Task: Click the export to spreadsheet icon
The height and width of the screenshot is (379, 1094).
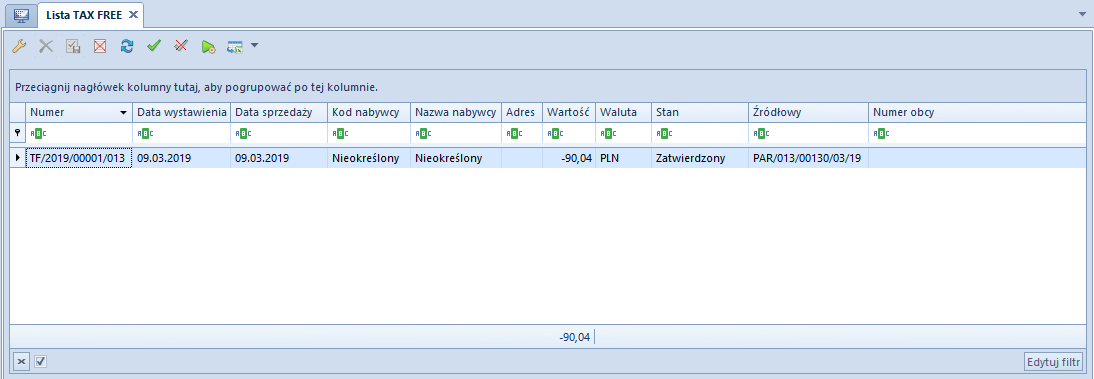Action: tap(234, 46)
